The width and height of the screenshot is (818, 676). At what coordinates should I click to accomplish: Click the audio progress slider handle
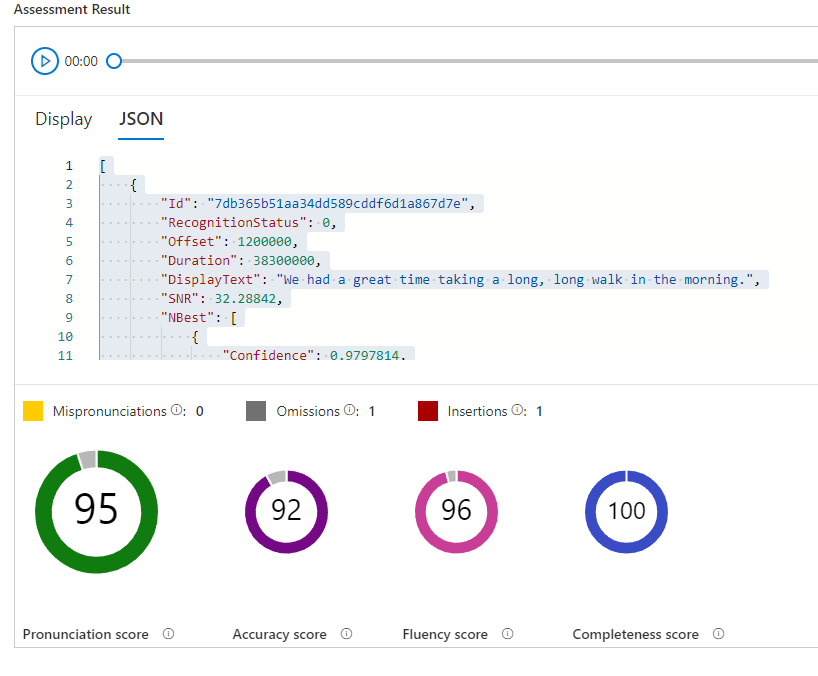click(114, 61)
